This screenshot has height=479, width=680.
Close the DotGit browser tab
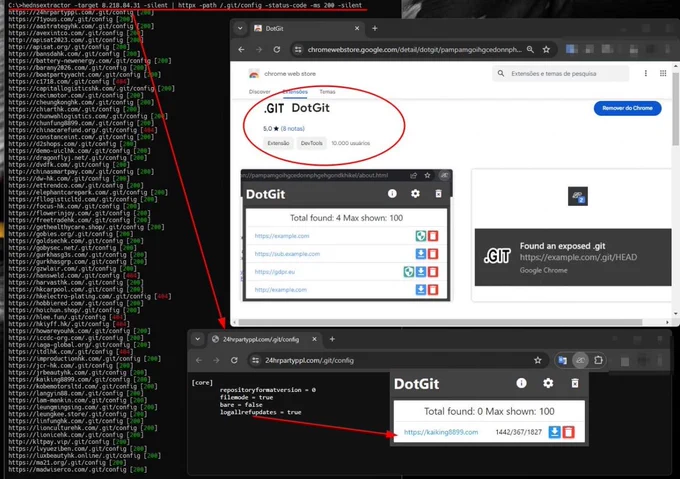point(357,29)
